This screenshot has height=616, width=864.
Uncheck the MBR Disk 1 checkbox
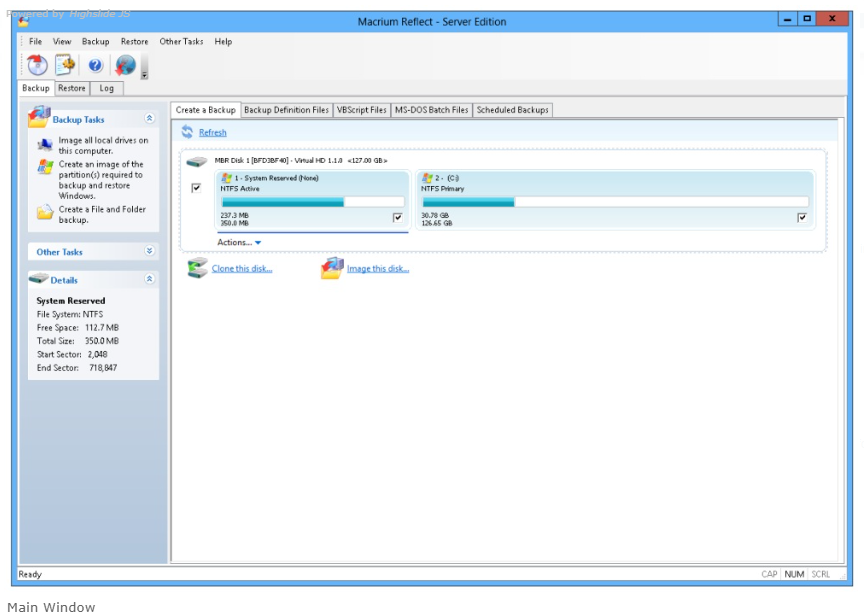[x=194, y=187]
